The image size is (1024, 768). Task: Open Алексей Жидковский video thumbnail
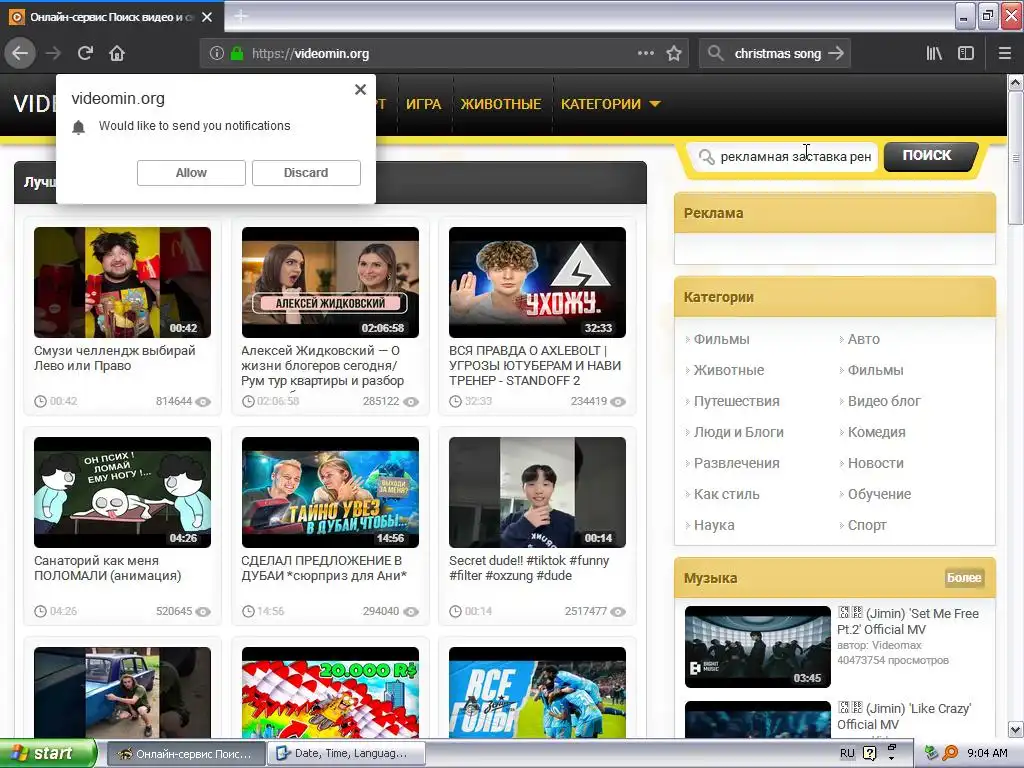tap(330, 282)
